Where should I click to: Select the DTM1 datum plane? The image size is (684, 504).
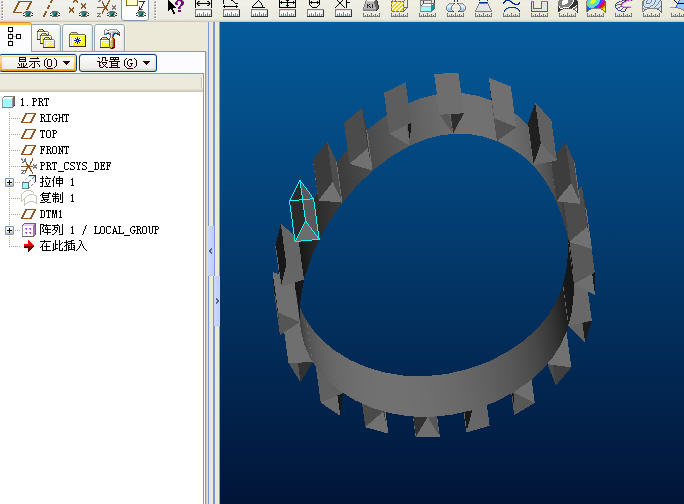click(42, 214)
